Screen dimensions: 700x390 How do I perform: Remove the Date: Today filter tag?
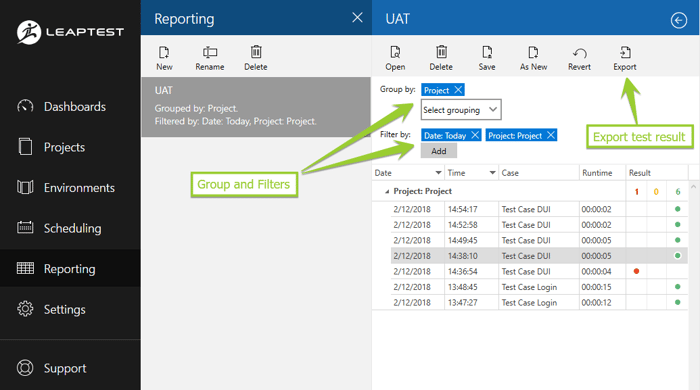[475, 135]
